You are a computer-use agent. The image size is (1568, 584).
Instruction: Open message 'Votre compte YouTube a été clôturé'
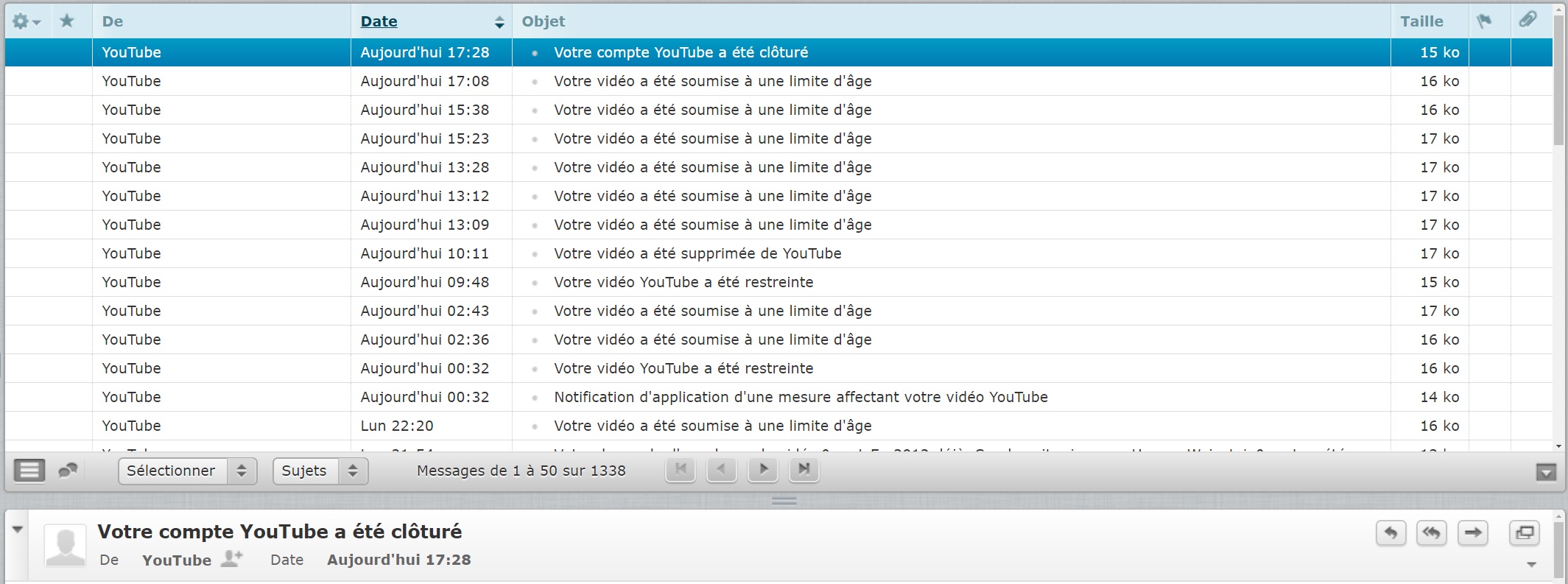(778, 52)
